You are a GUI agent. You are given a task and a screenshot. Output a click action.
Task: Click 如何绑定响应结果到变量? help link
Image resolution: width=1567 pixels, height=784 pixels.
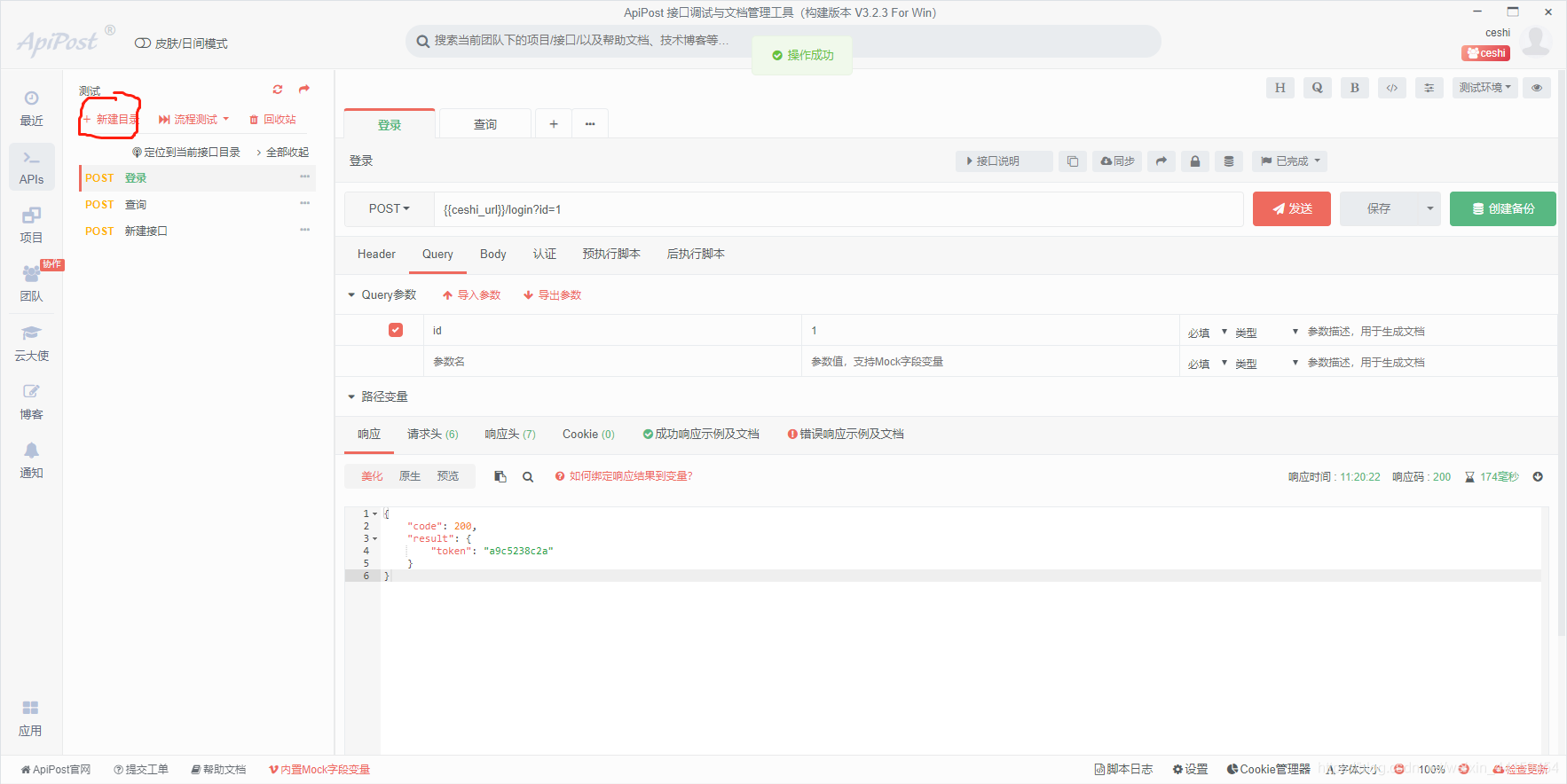click(624, 476)
